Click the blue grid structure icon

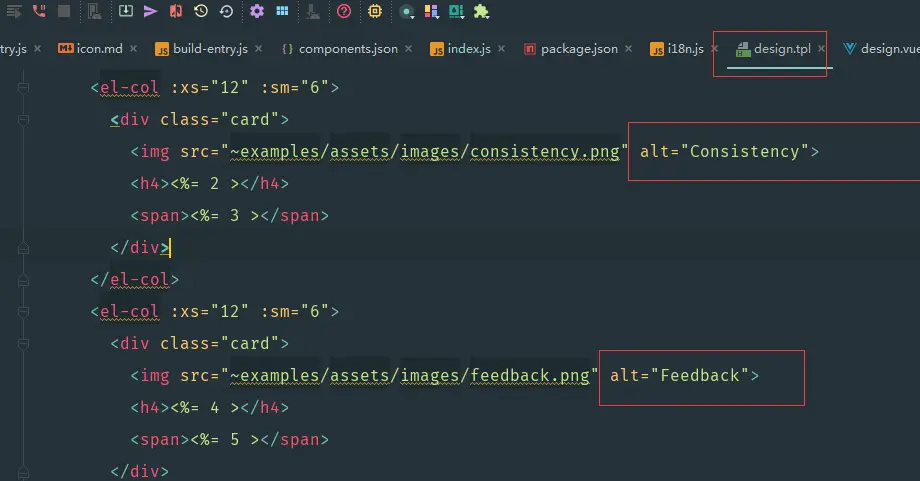pyautogui.click(x=282, y=11)
